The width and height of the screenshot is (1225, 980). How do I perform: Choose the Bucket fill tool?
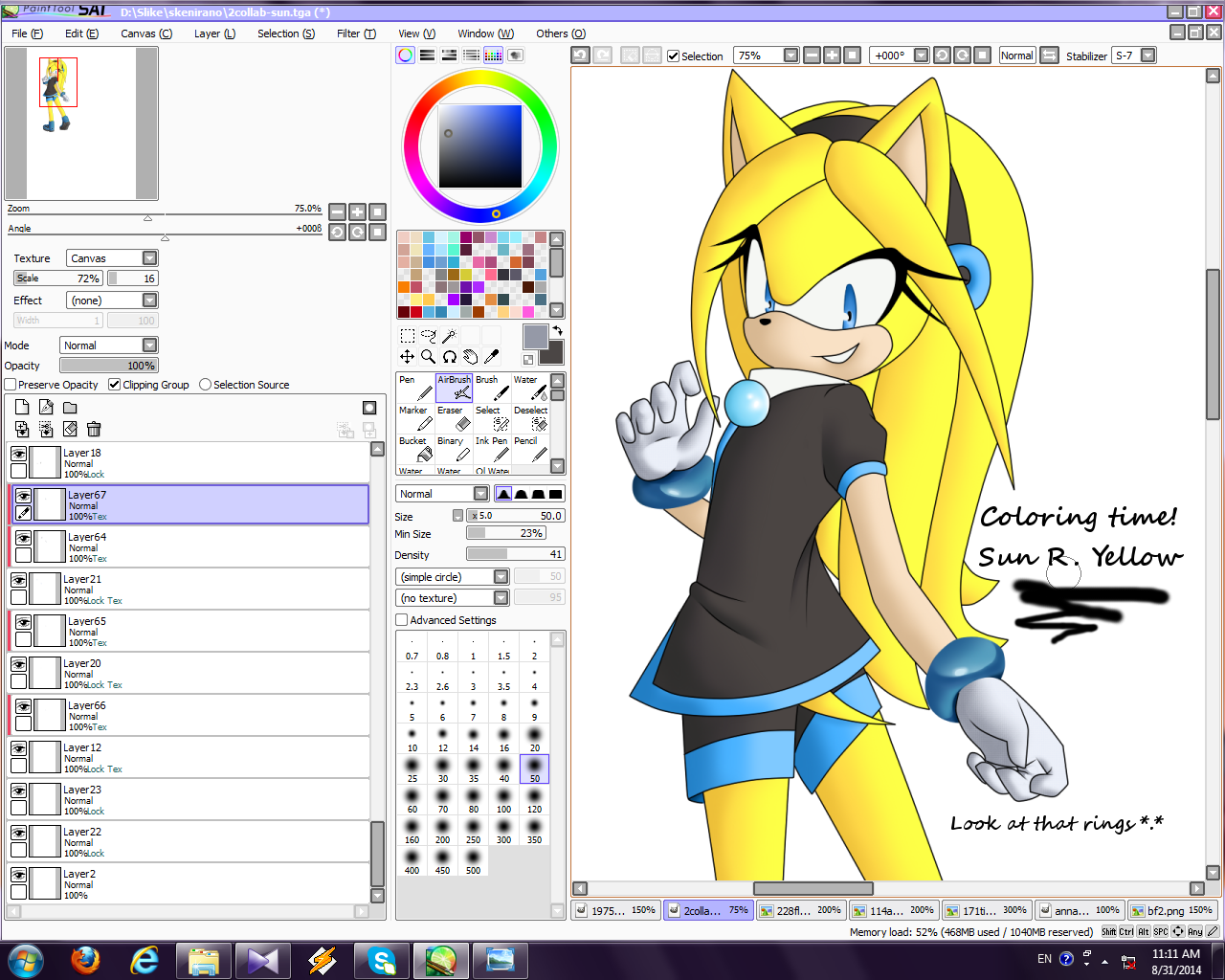tap(415, 449)
